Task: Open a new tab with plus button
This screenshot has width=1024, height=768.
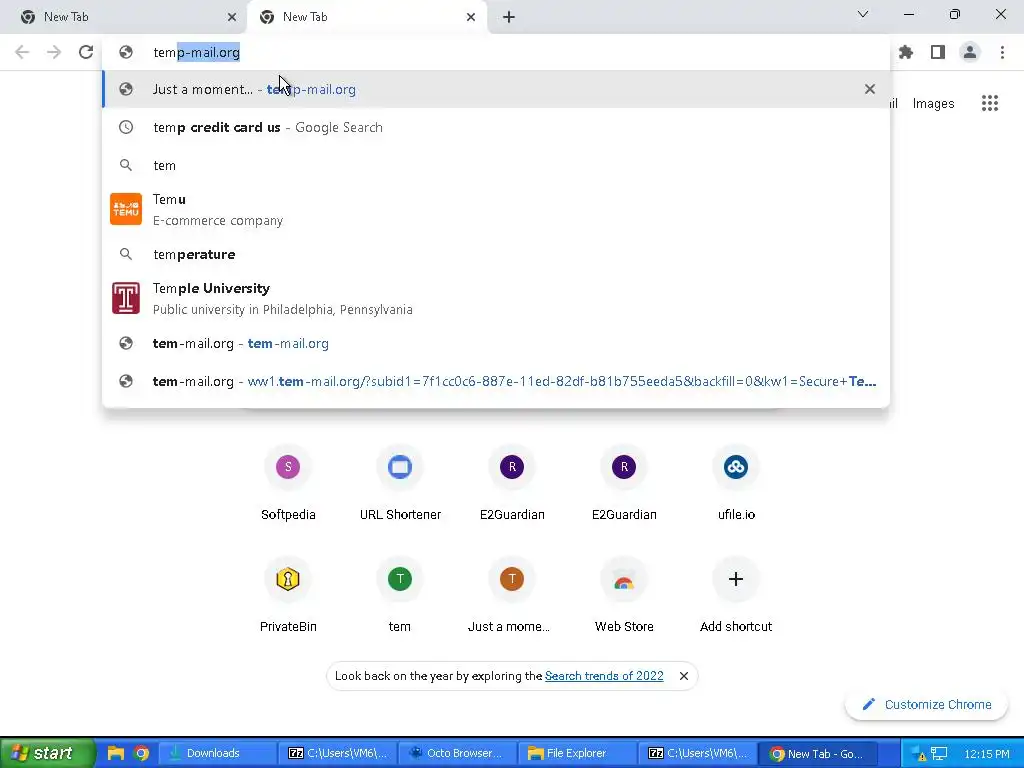Action: 509,17
